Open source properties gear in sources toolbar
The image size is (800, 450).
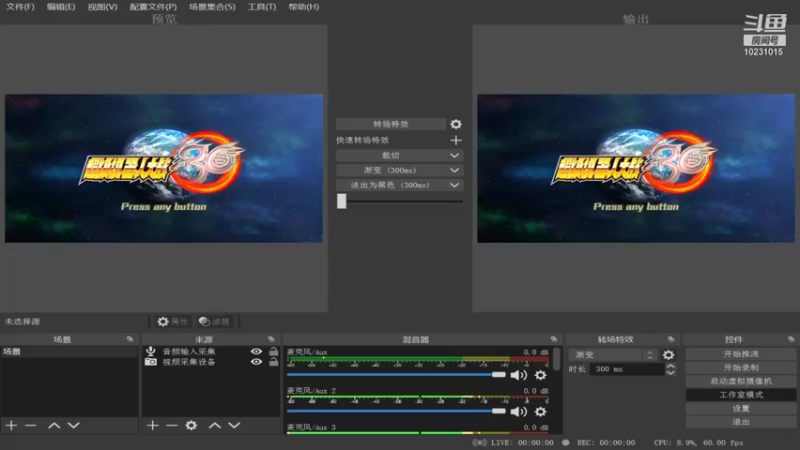point(191,425)
